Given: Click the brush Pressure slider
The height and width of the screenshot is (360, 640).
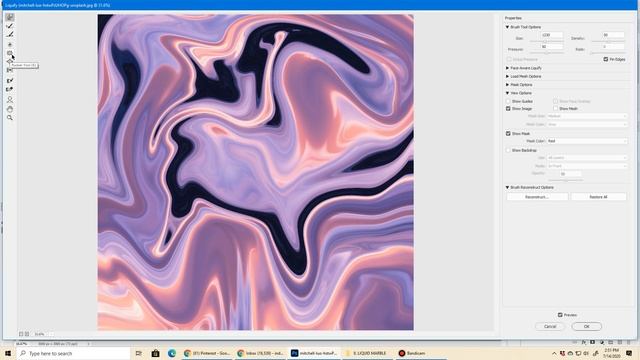Looking at the screenshot, I should 547,53.
